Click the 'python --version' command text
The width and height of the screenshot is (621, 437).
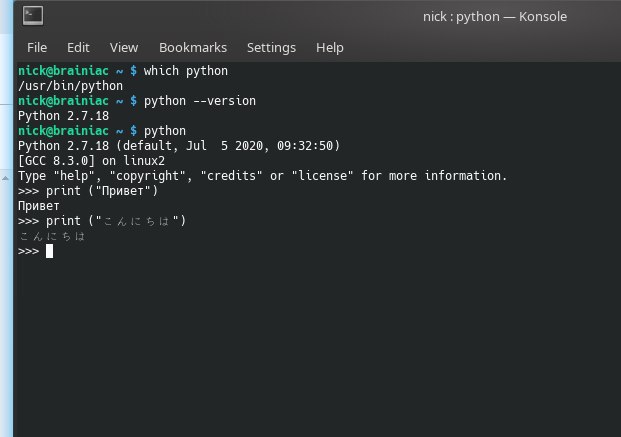click(x=200, y=101)
